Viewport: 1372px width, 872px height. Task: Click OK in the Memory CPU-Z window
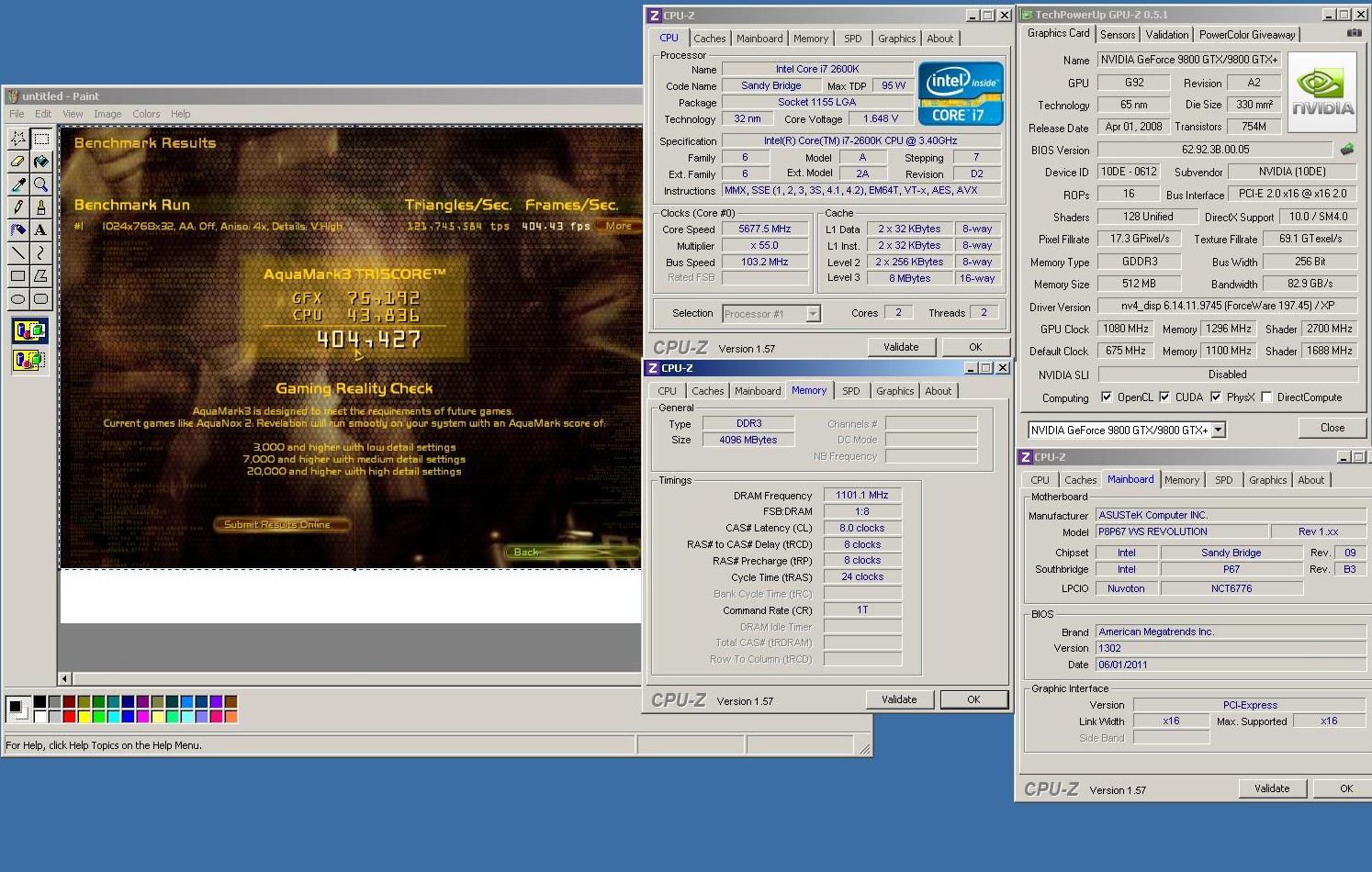pos(973,699)
